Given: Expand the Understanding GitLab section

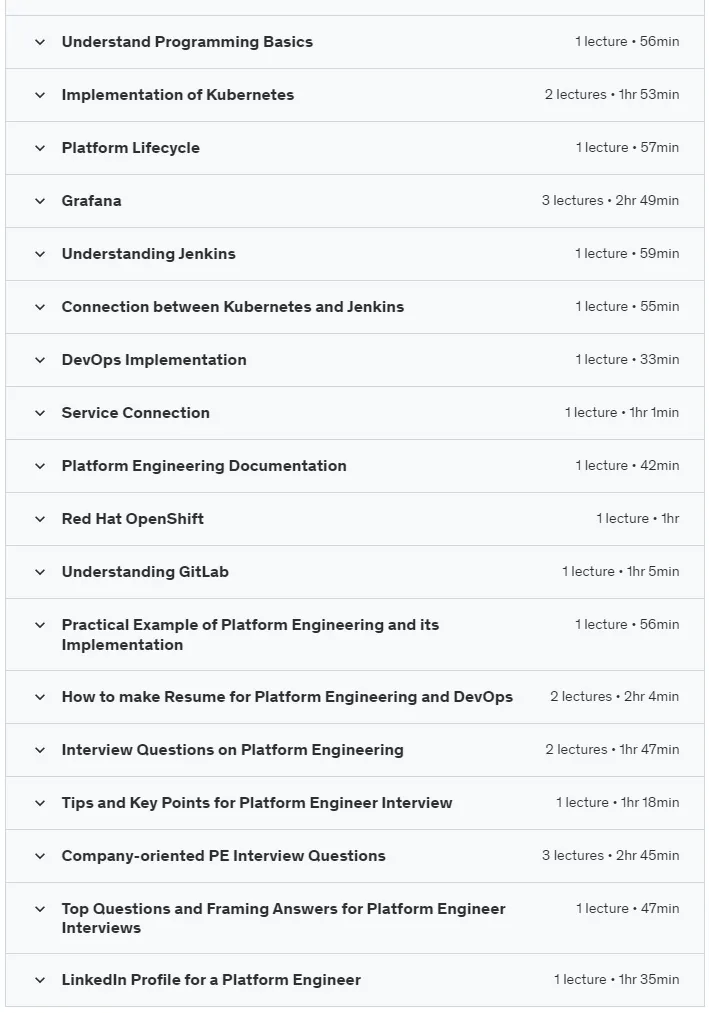Looking at the screenshot, I should pyautogui.click(x=355, y=572).
